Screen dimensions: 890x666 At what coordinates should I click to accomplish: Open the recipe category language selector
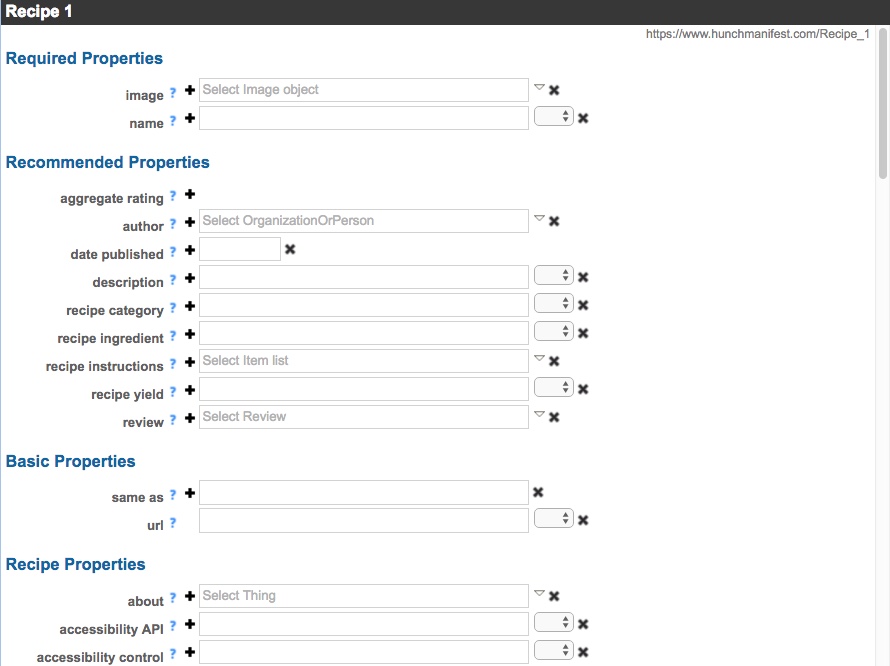[x=553, y=303]
